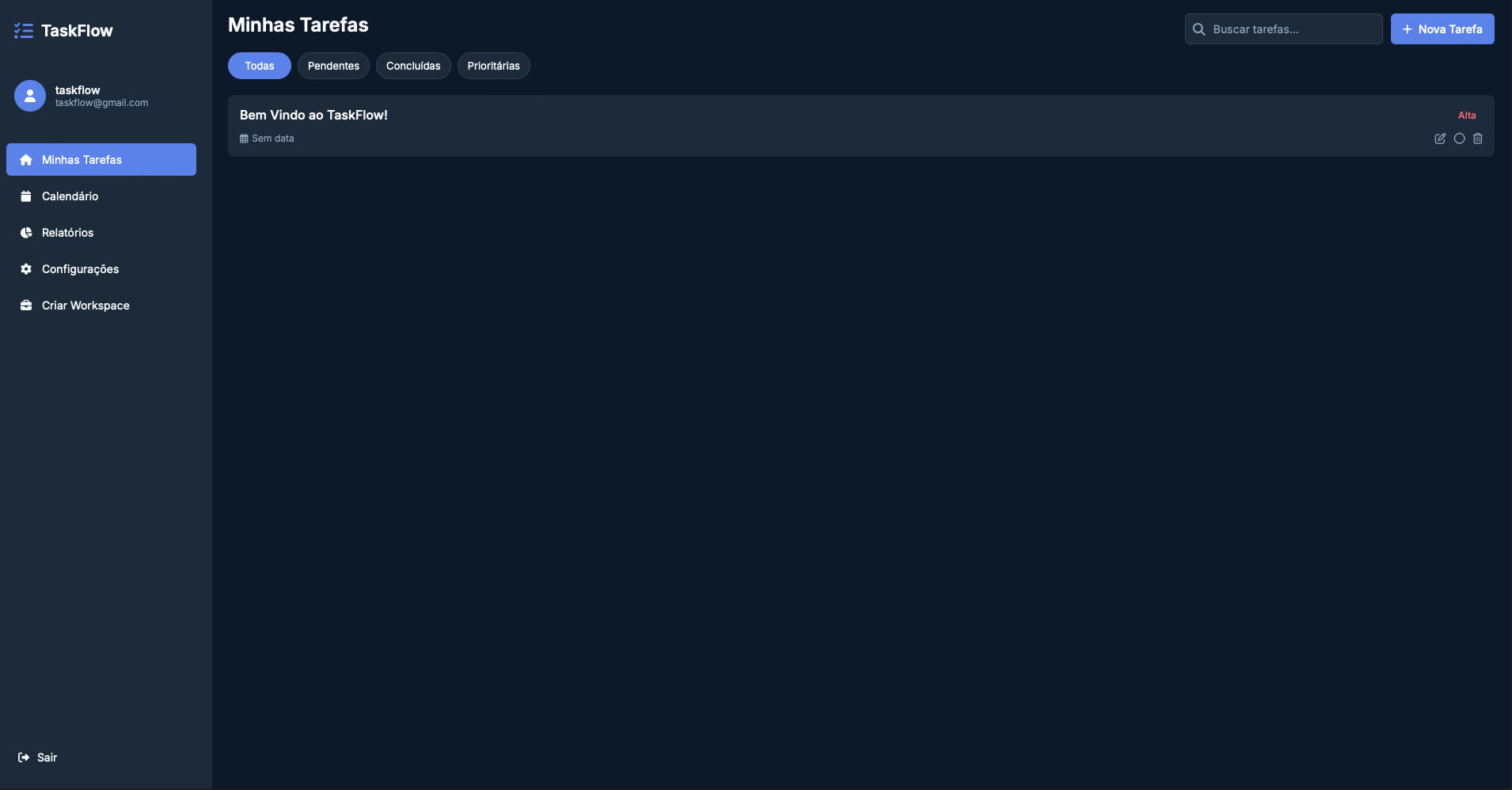Click the Configurações gear icon

pyautogui.click(x=26, y=269)
